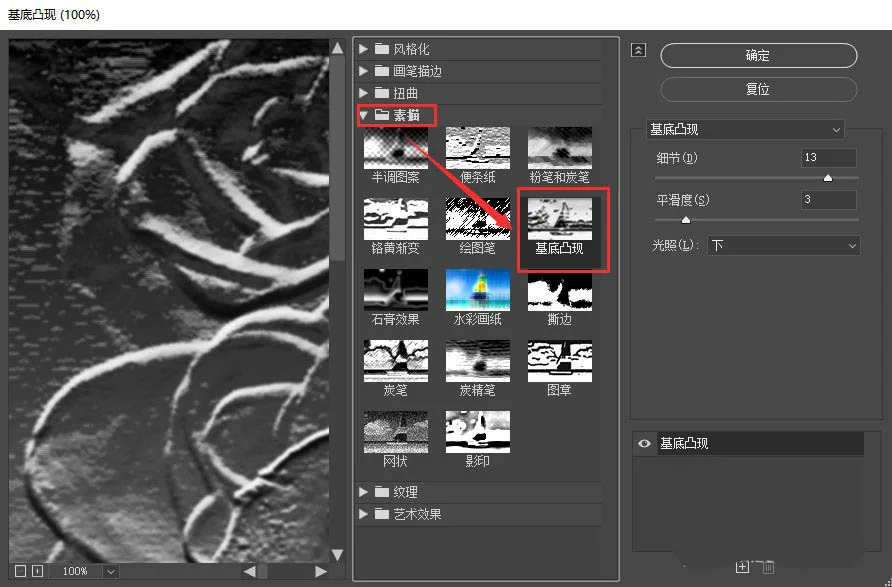Zoom out the preview with minus button
Viewport: 892px width, 587px height.
20,571
